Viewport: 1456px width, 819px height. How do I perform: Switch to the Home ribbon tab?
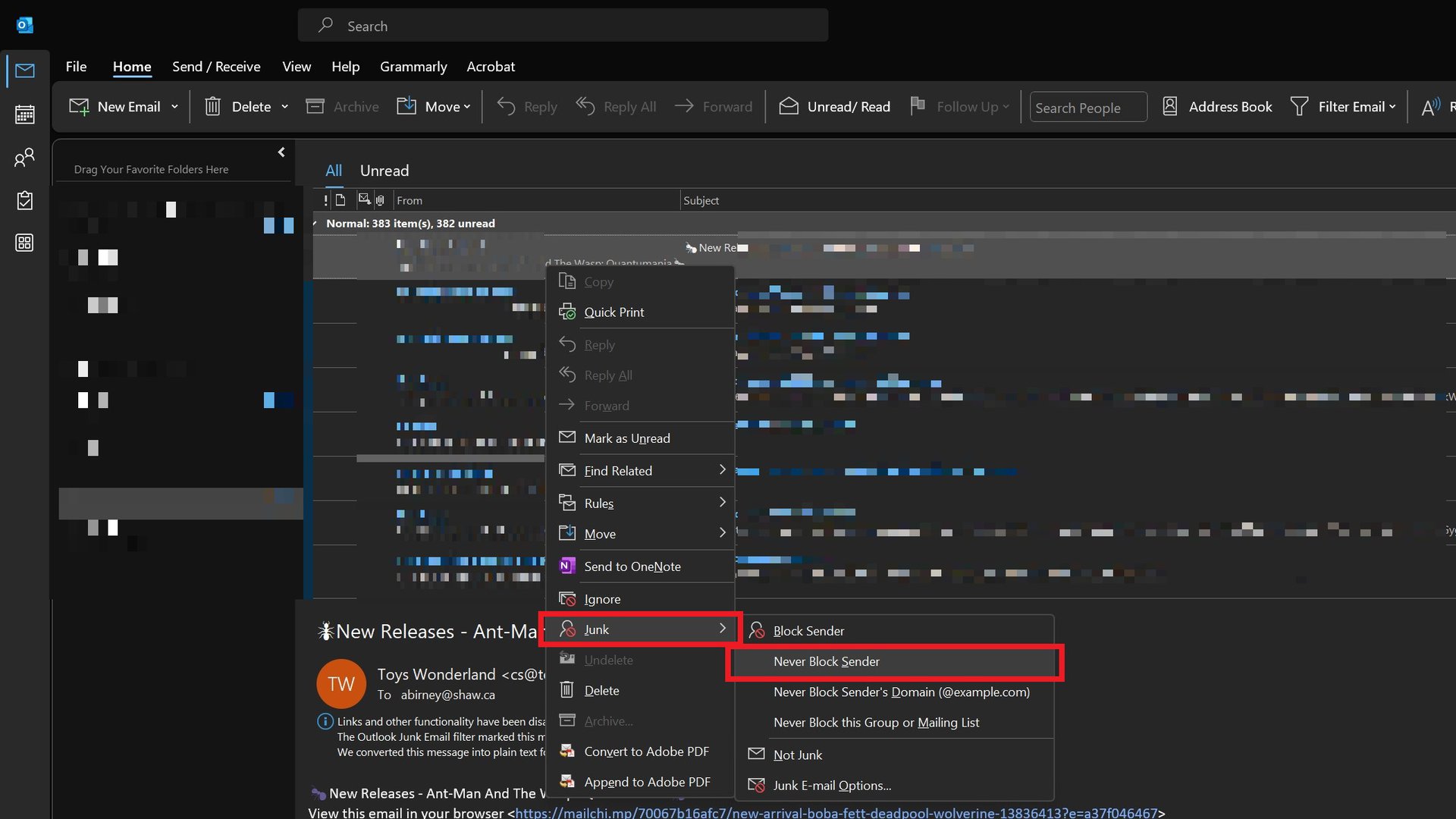132,67
